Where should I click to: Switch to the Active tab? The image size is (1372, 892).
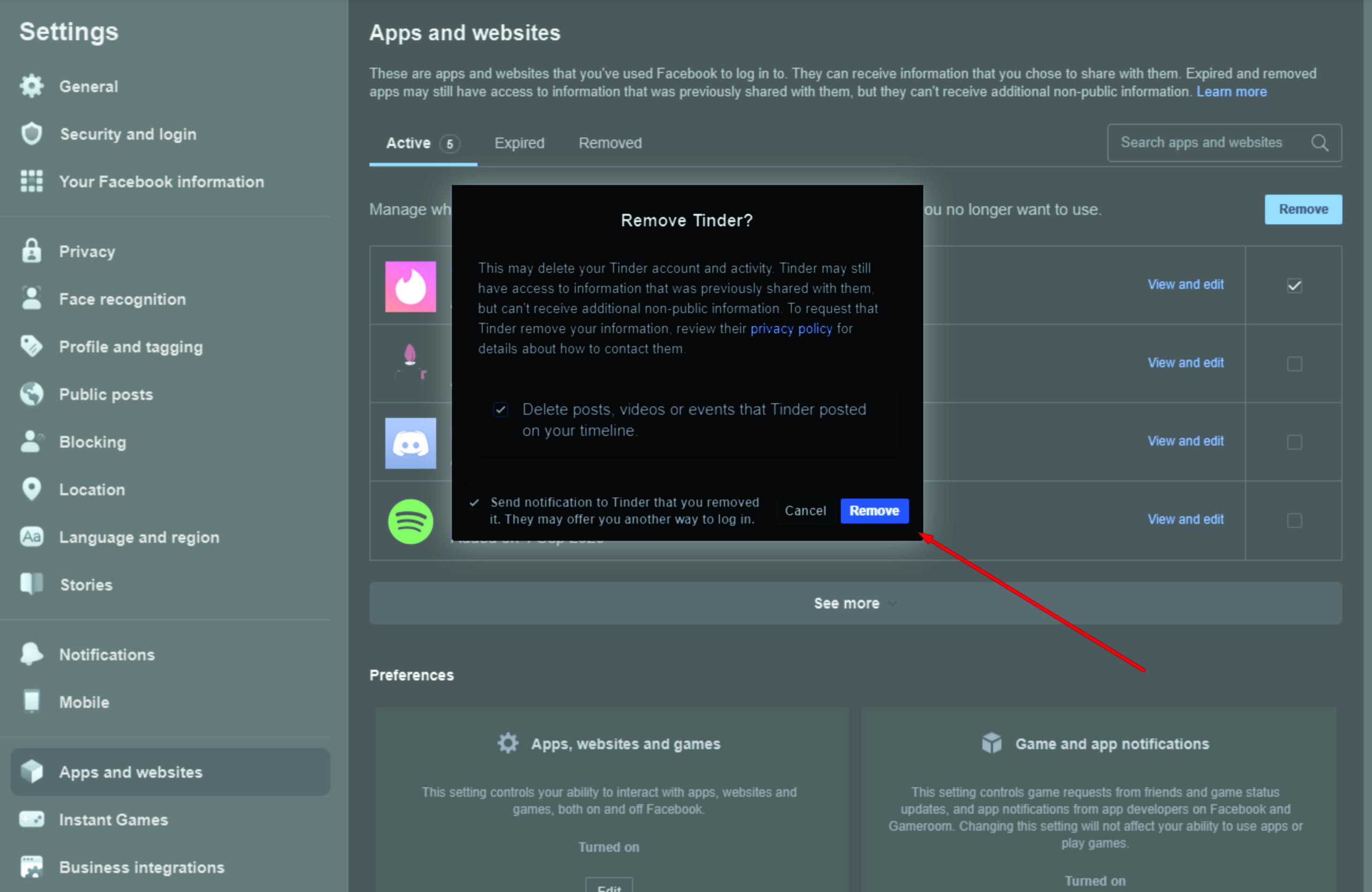coord(422,143)
